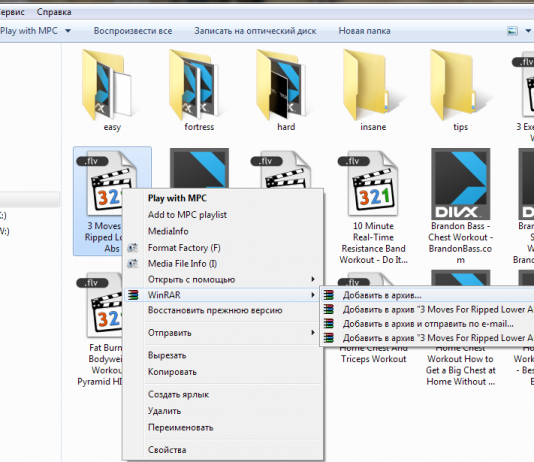Click Воспроизвести все toolbar button
Viewport: 534px width, 462px height.
tap(133, 31)
